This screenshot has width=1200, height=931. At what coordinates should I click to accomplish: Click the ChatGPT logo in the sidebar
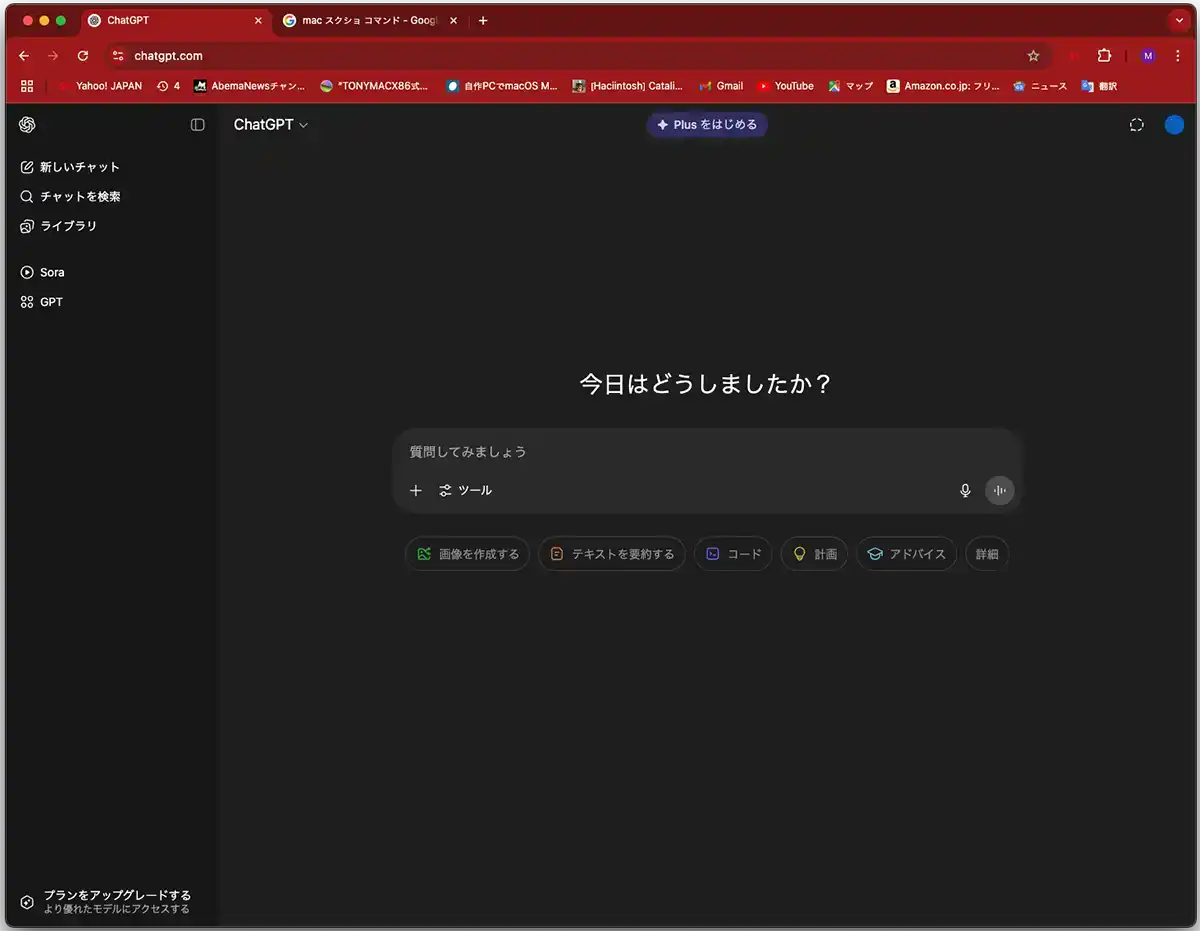[27, 125]
